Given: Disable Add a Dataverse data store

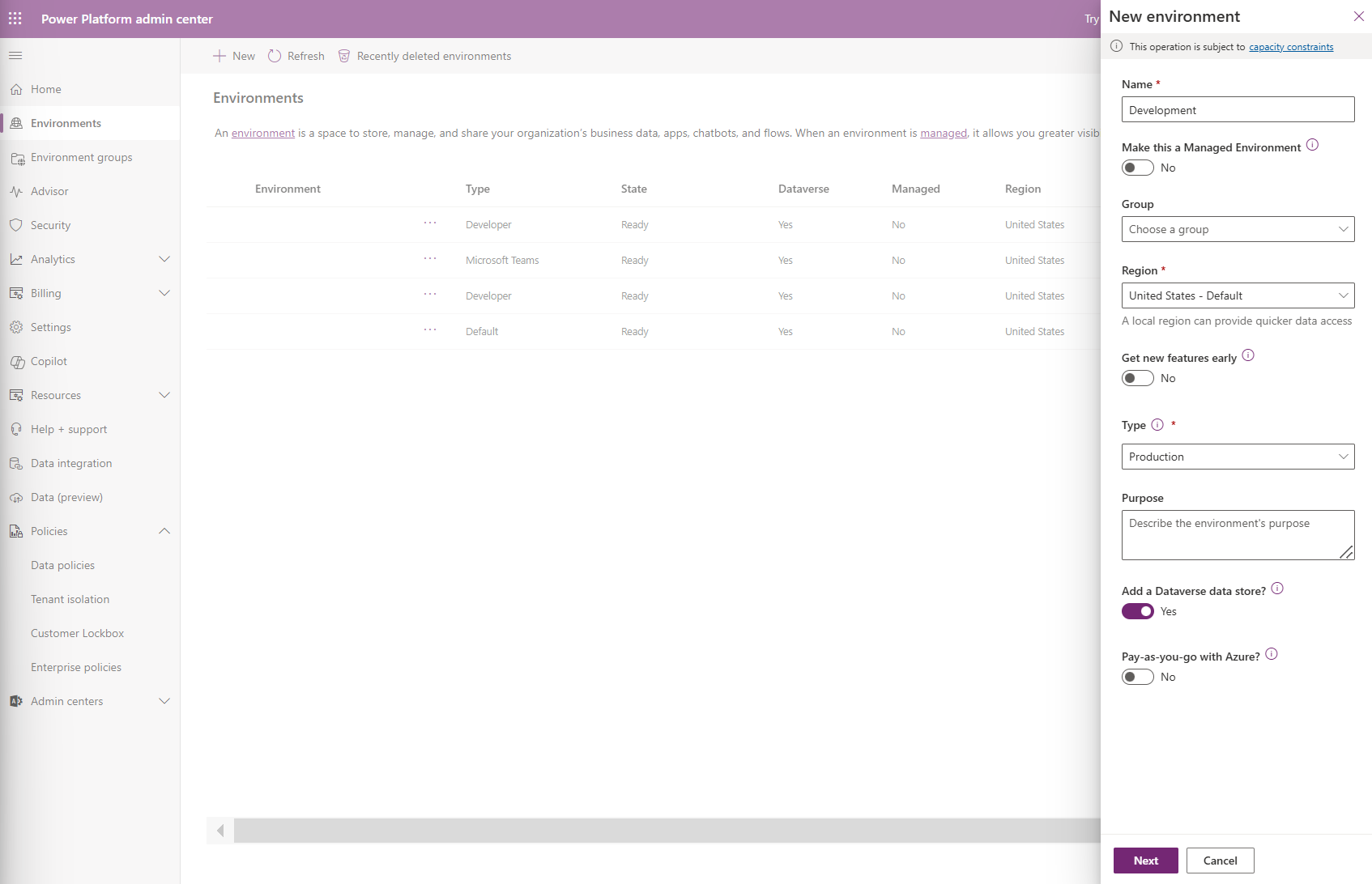Looking at the screenshot, I should coord(1137,611).
